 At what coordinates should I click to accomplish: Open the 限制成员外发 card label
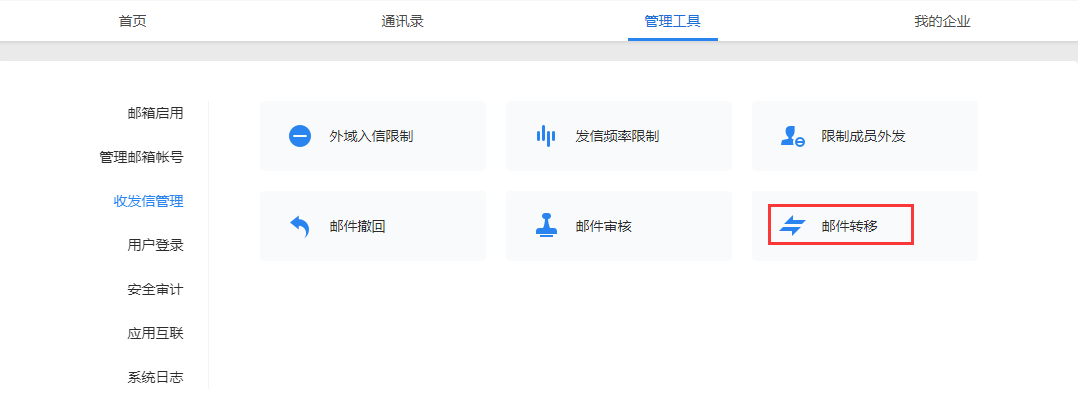(864, 136)
